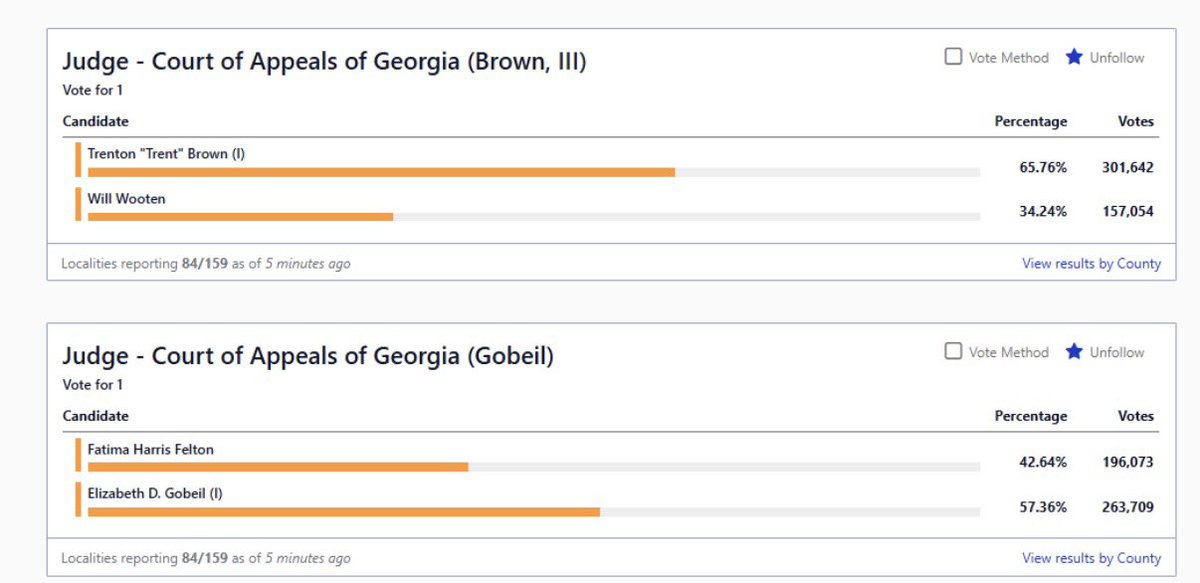Screen dimensions: 1200x583
Task: Enable the Vote Method checkbox for the Gobeil race
Action: (953, 351)
